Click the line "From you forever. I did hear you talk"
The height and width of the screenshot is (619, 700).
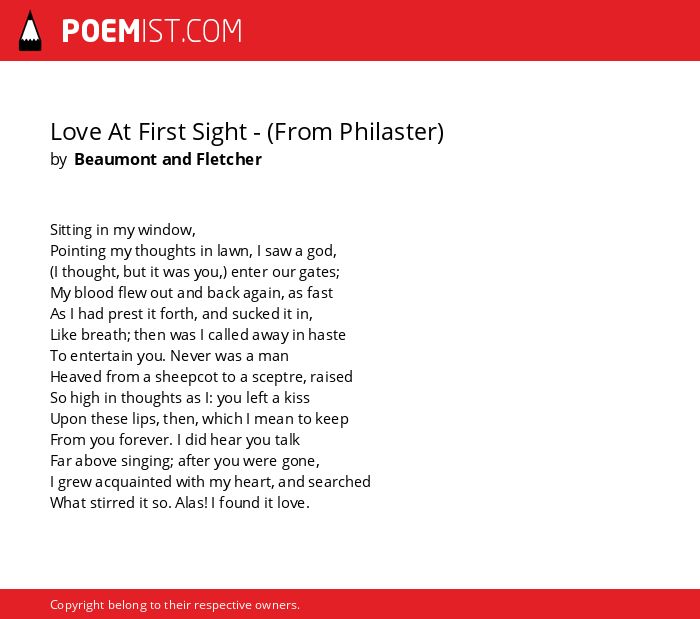click(175, 440)
